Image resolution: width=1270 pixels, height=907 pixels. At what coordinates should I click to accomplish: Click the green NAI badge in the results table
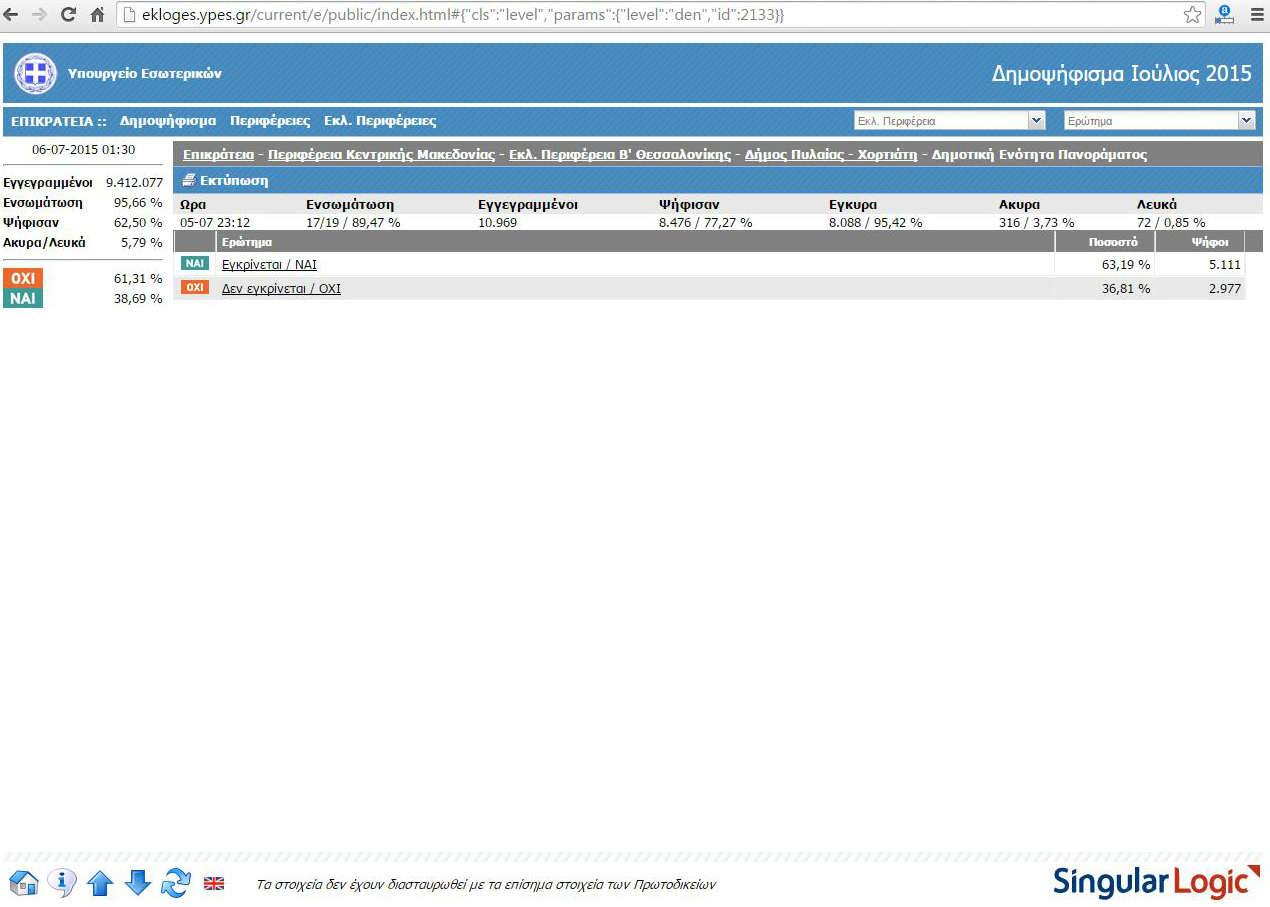195,263
